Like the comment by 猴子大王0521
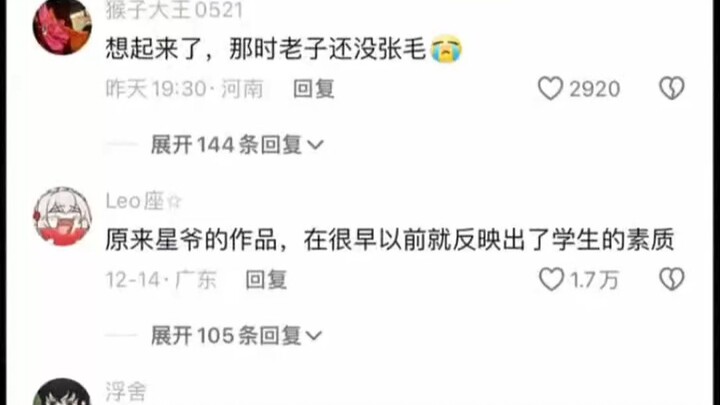 551,88
